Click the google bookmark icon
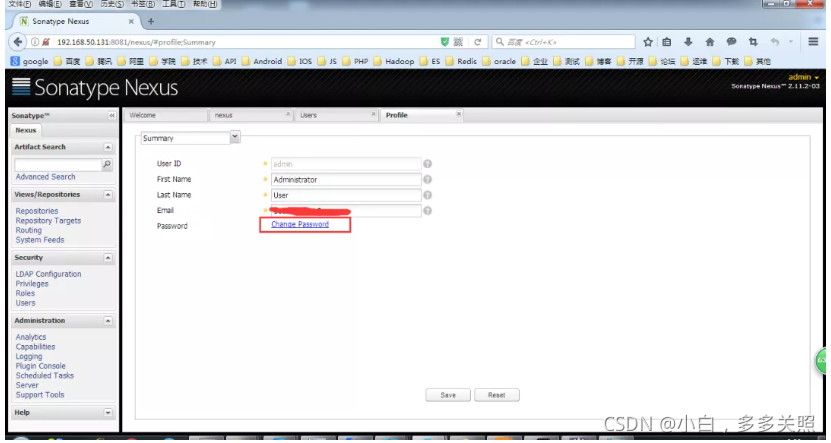The width and height of the screenshot is (831, 443). click(15, 61)
